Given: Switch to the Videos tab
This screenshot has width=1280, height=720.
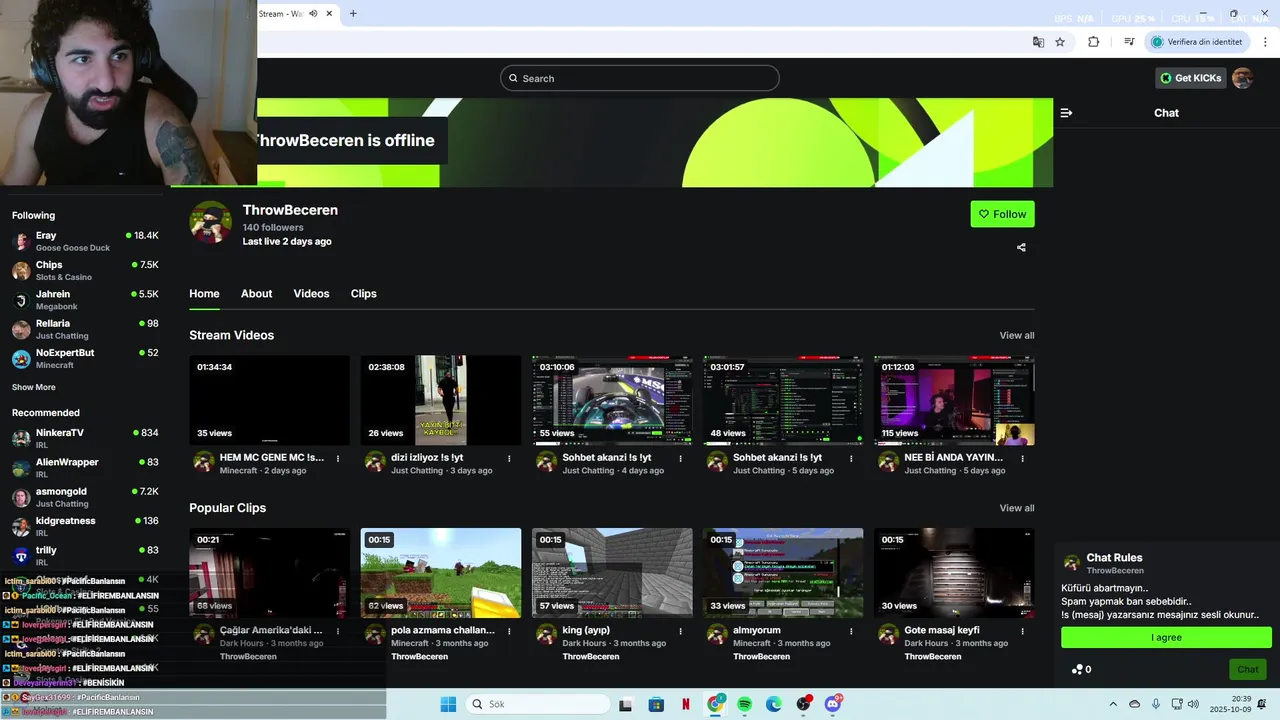Looking at the screenshot, I should pos(311,293).
